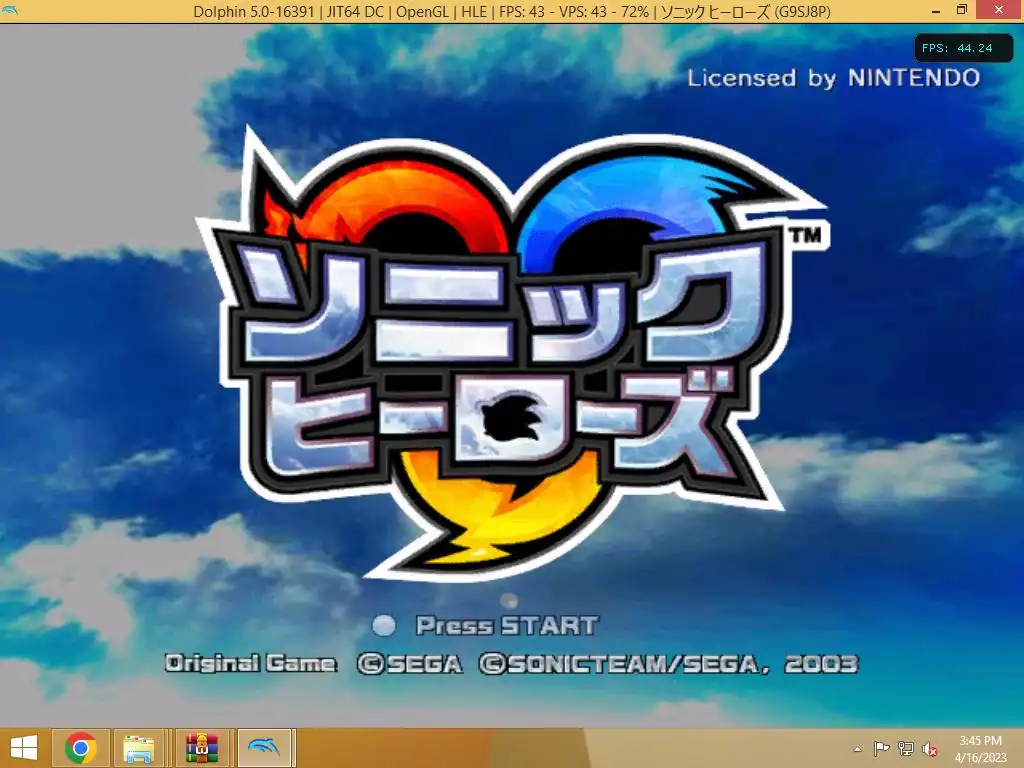Click the Press START prompt
This screenshot has width=1024, height=768.
(507, 626)
